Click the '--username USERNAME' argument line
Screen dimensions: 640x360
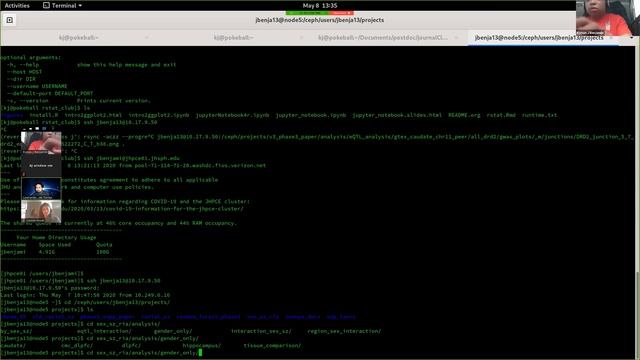pyautogui.click(x=37, y=86)
